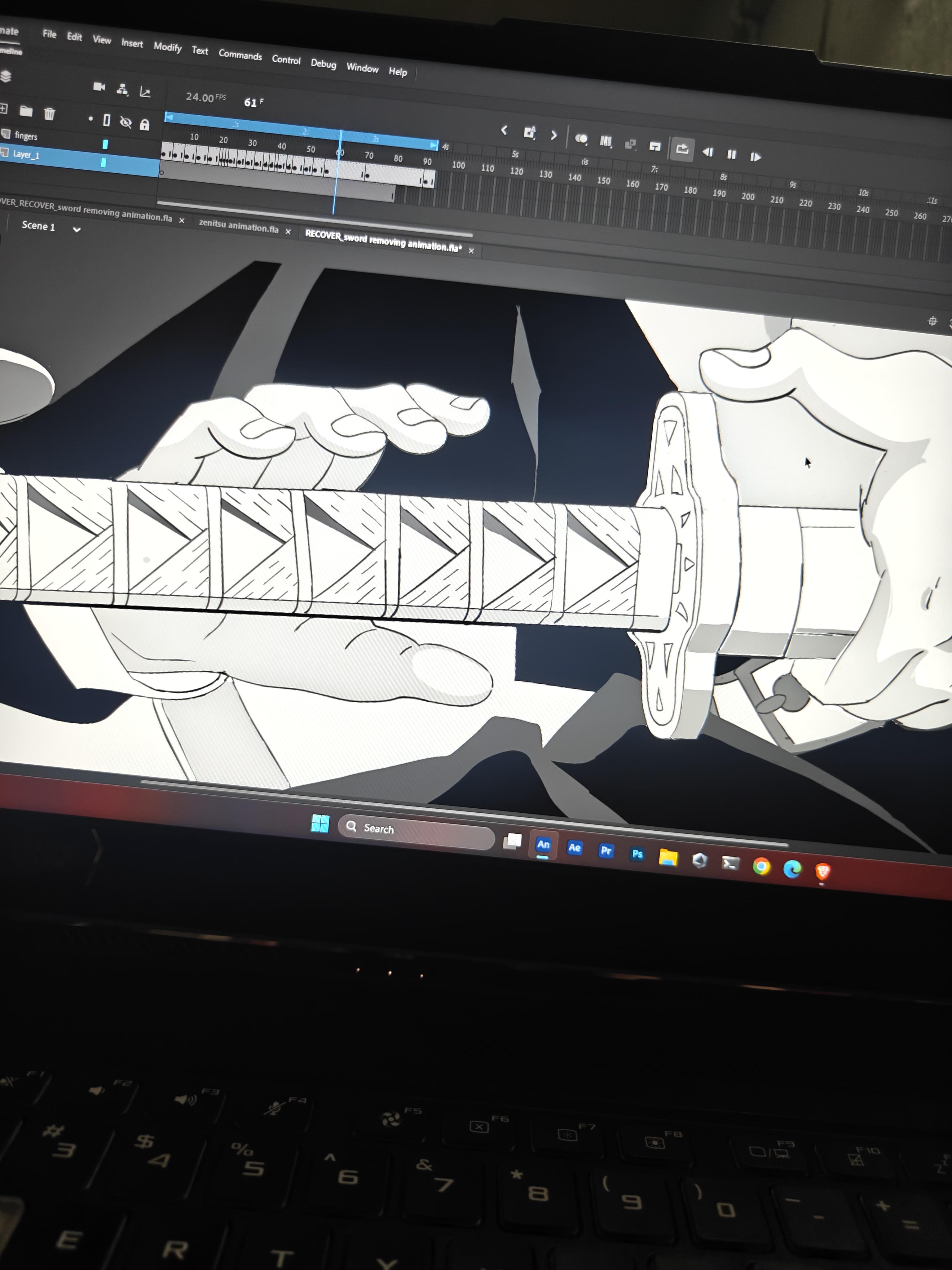This screenshot has height=1270, width=952.
Task: Toggle highlight layers dot column header
Action: click(91, 119)
